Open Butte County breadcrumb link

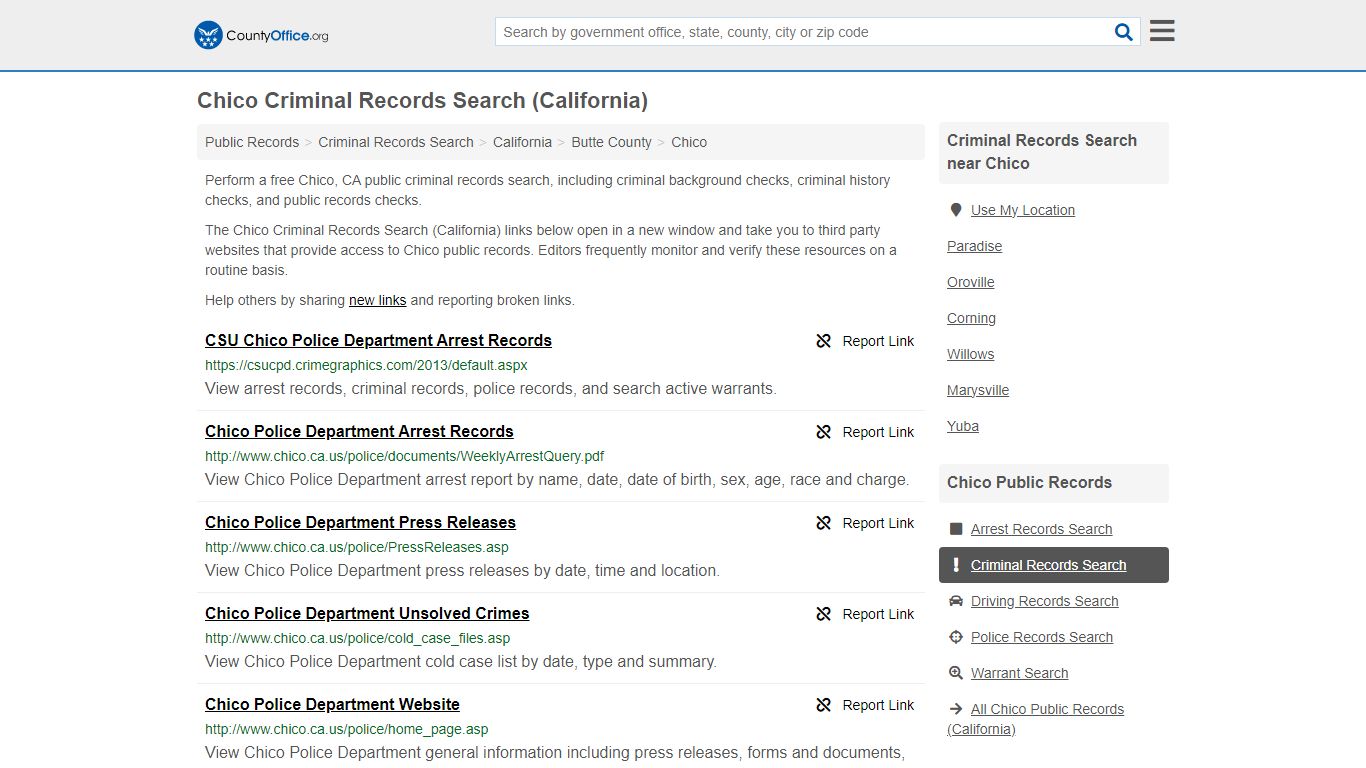(x=611, y=142)
